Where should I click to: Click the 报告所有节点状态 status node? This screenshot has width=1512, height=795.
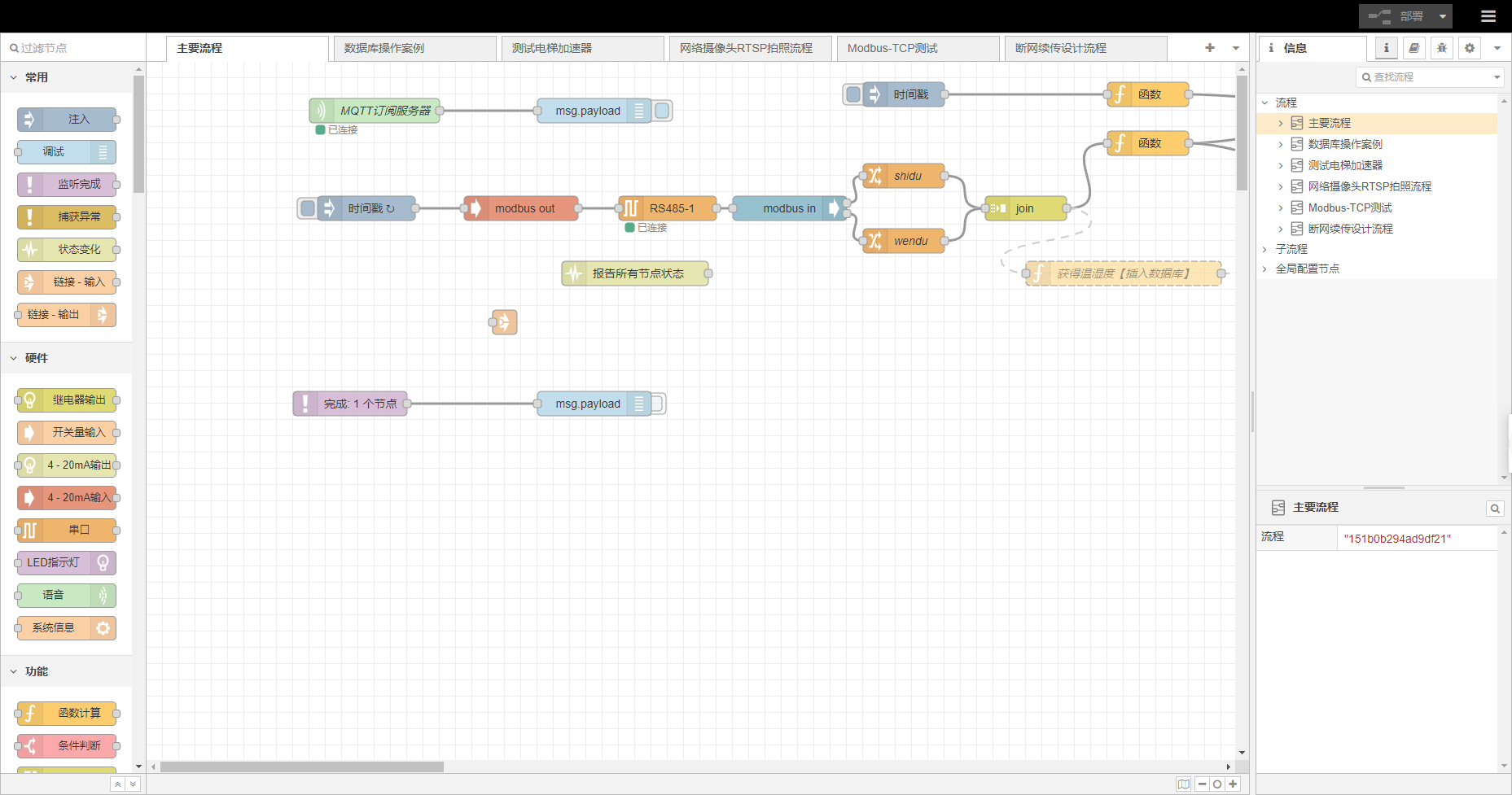click(x=635, y=273)
